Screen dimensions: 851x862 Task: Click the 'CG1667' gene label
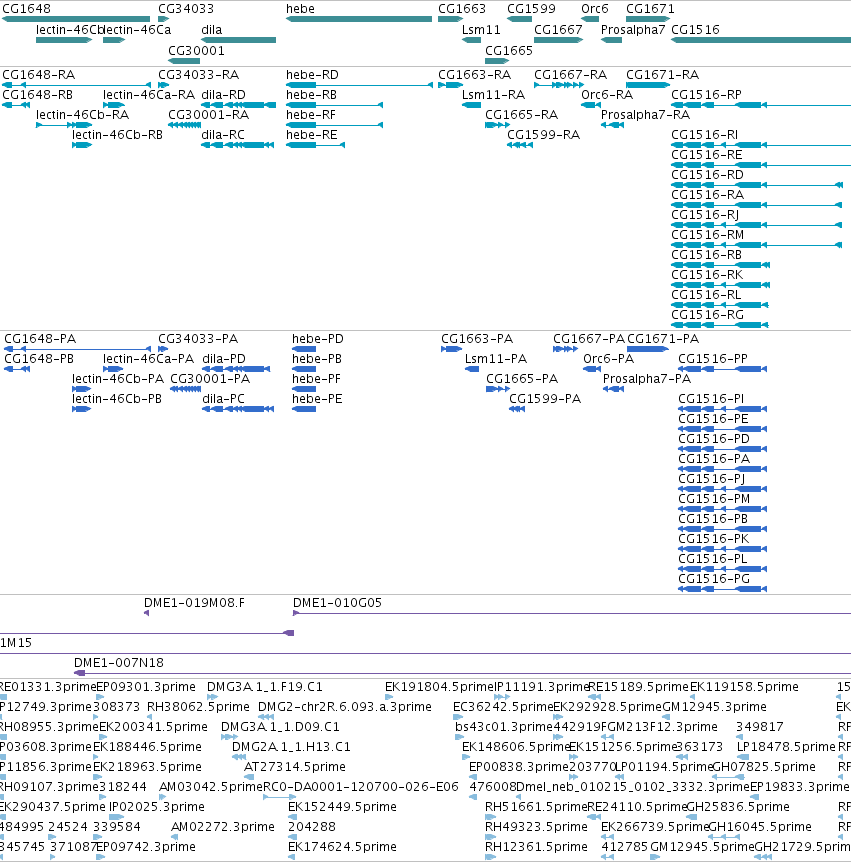(x=558, y=30)
